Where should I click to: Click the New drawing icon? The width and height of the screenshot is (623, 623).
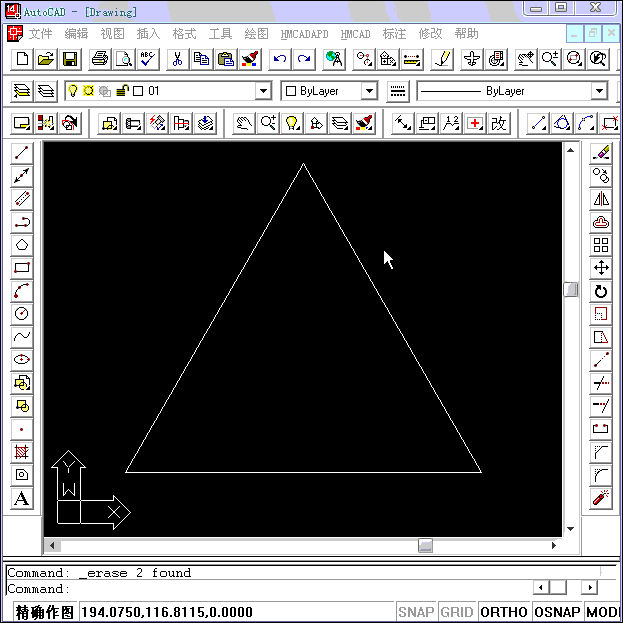coord(22,60)
